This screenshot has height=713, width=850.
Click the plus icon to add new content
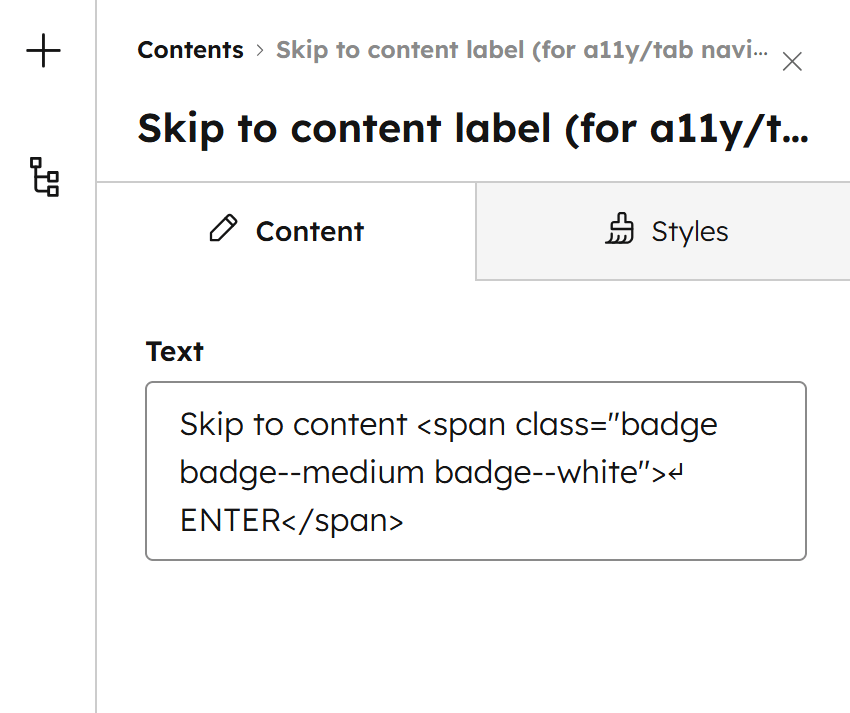click(x=44, y=51)
